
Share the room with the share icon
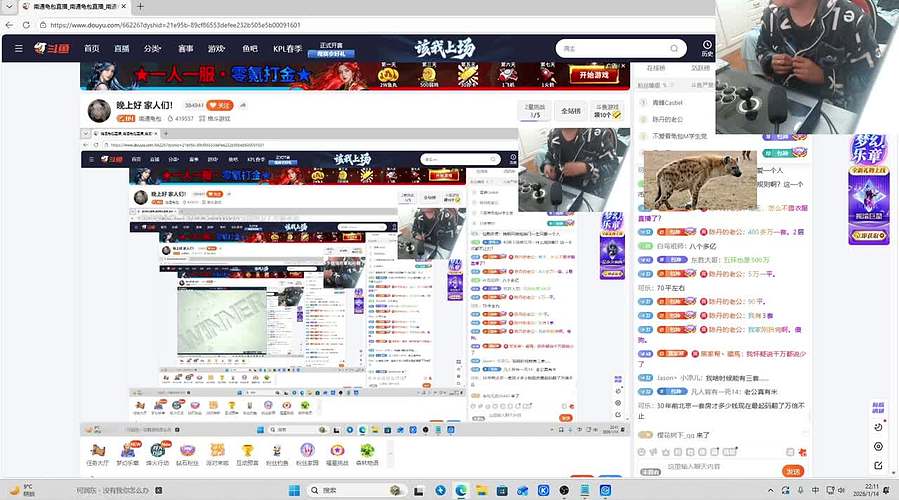click(243, 105)
